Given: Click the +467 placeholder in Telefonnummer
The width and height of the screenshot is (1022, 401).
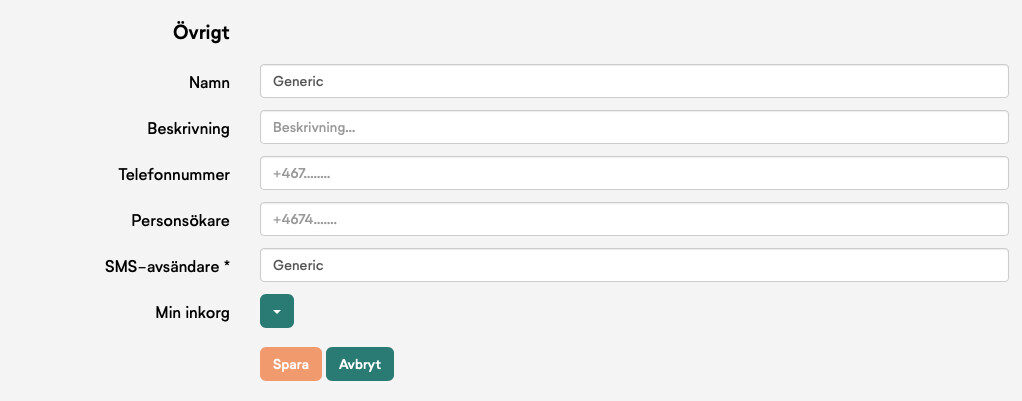Looking at the screenshot, I should click(x=301, y=174).
